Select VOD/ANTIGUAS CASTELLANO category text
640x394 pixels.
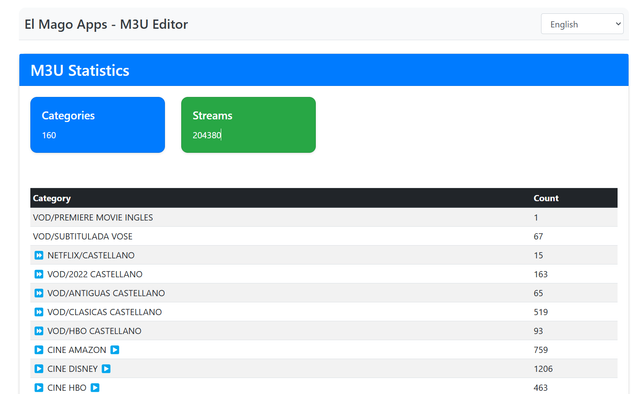(x=106, y=293)
